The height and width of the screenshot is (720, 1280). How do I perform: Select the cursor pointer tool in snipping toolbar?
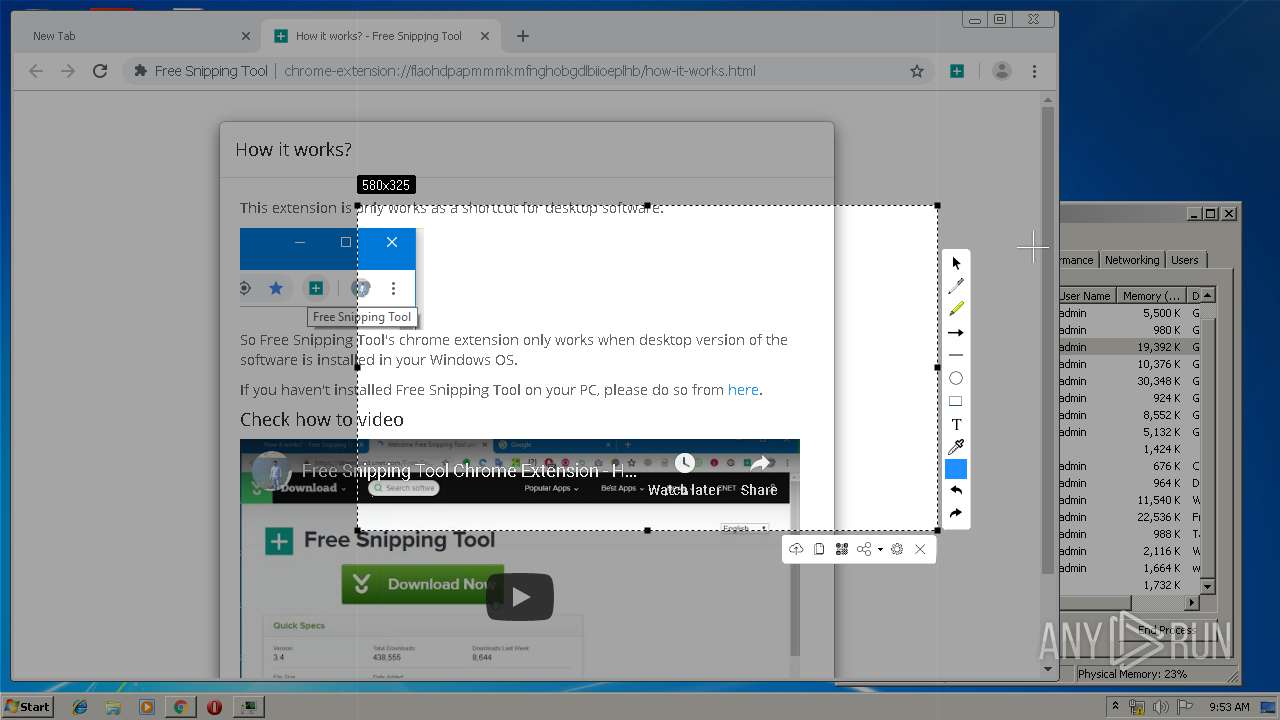pyautogui.click(x=956, y=263)
